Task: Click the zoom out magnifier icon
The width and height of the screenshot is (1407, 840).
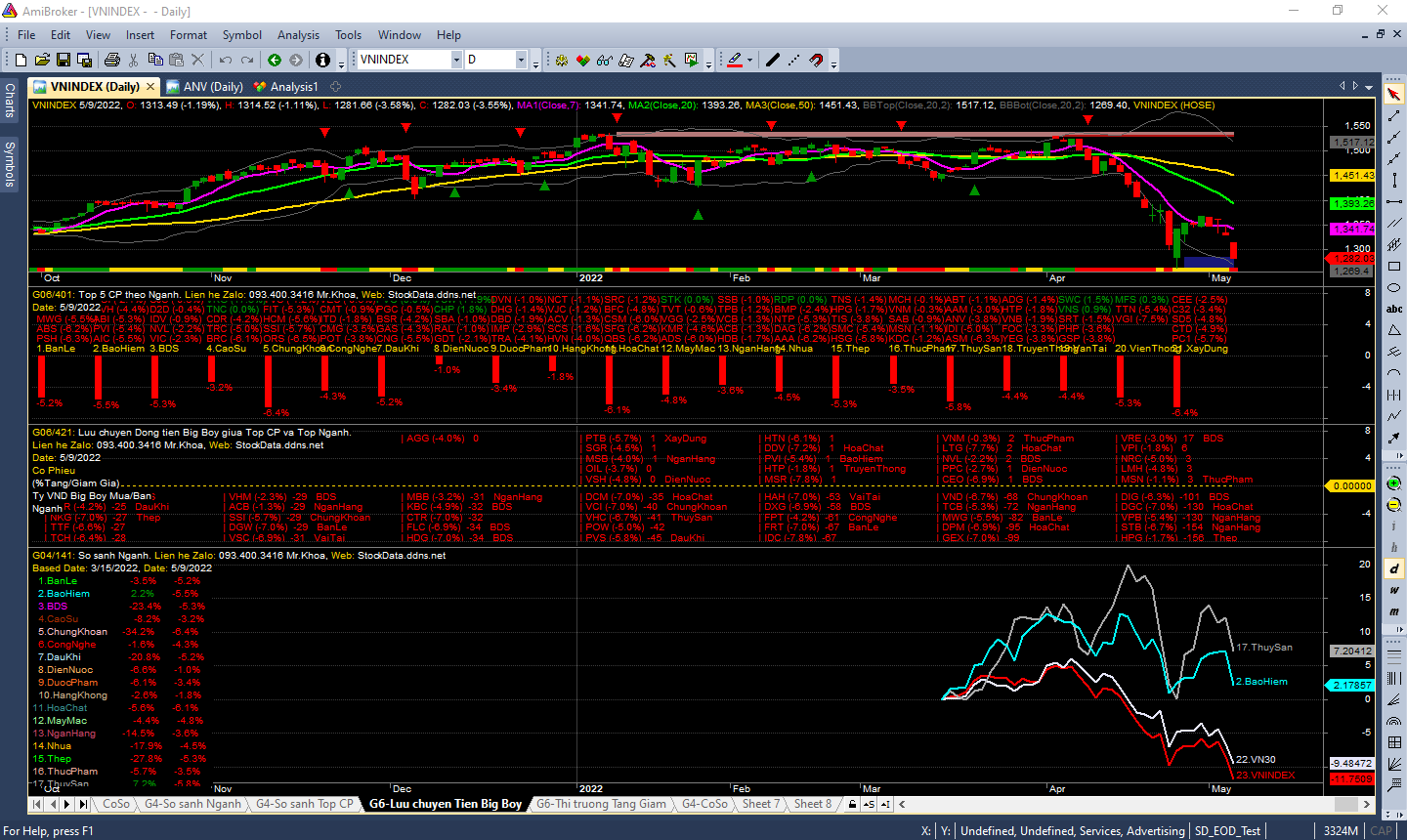Action: (1394, 506)
